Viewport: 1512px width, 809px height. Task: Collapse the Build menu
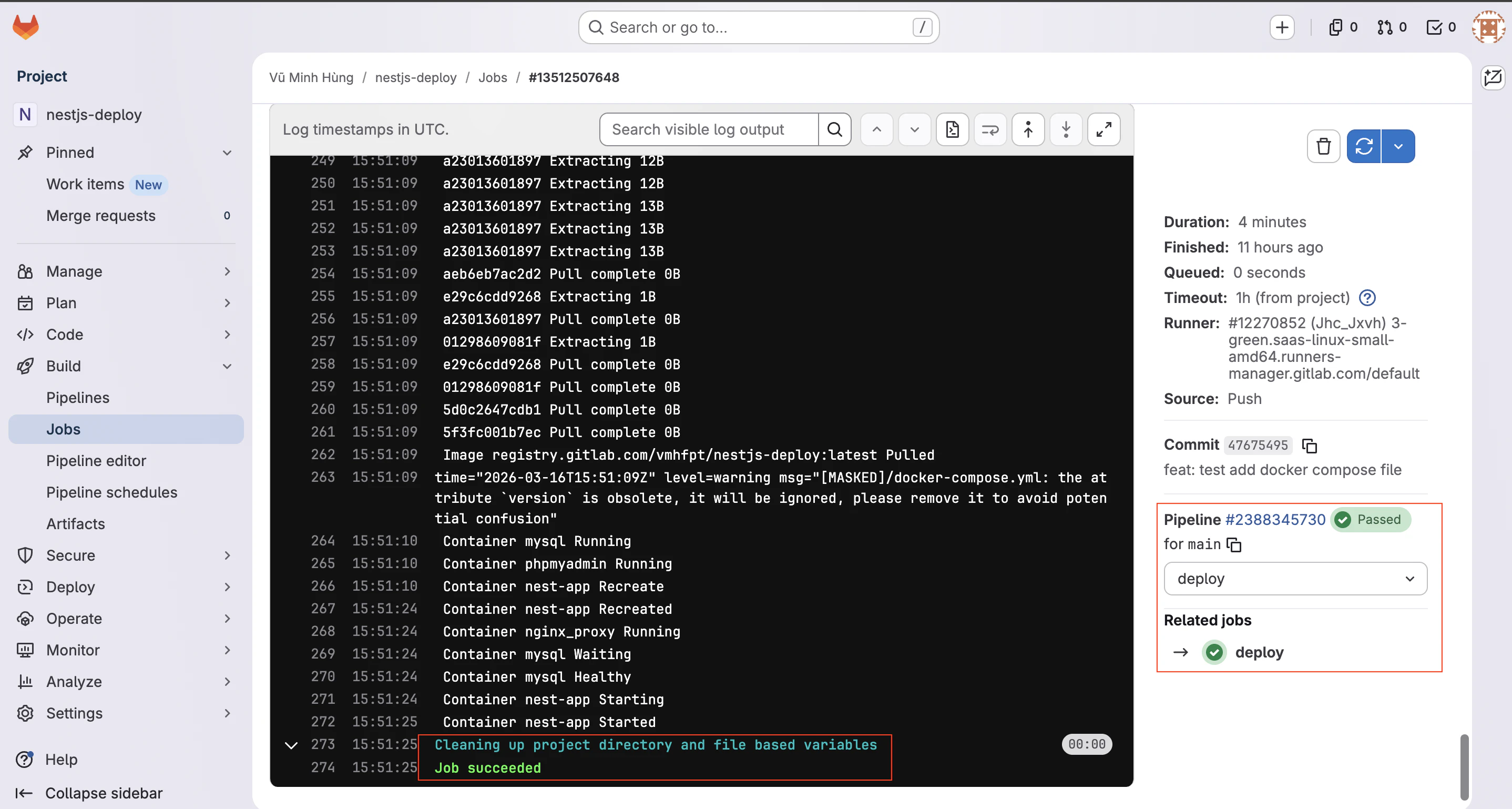[227, 366]
